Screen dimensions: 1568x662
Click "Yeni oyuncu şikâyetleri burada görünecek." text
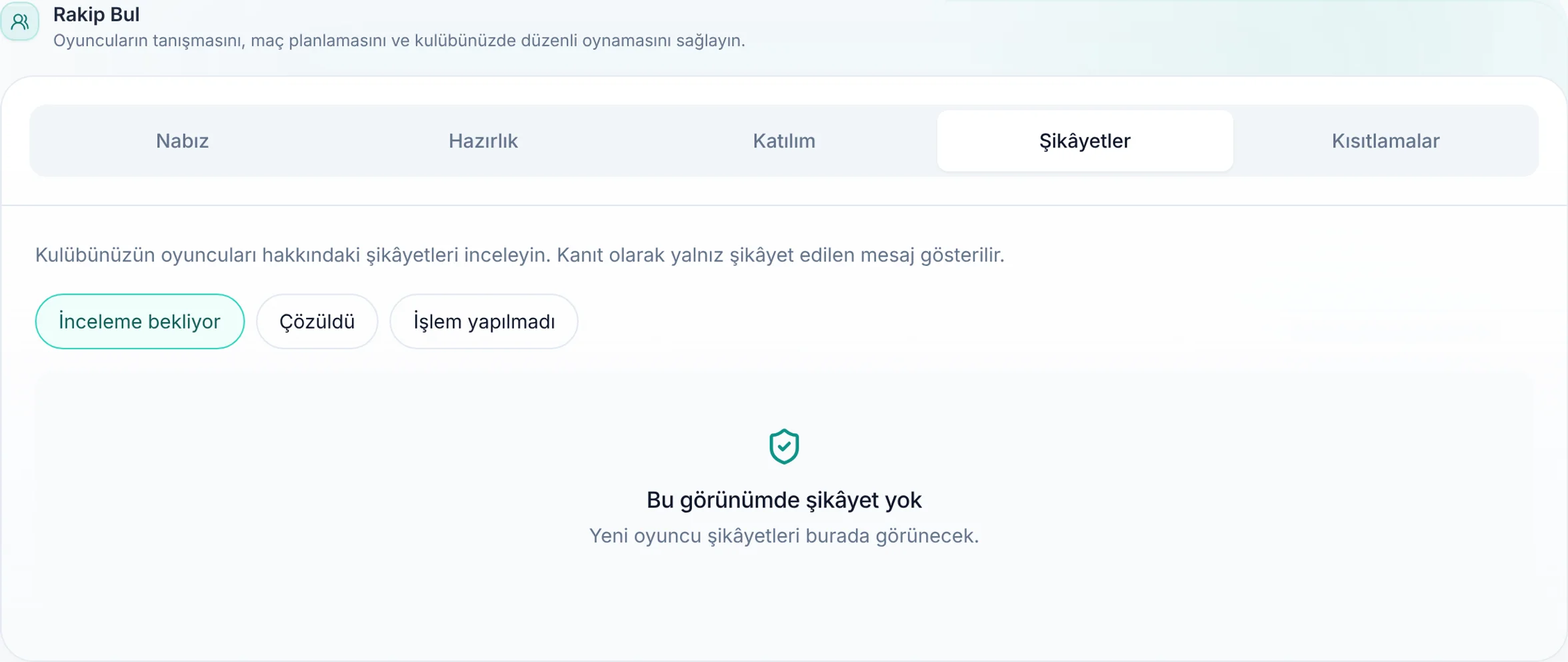pyautogui.click(x=784, y=536)
